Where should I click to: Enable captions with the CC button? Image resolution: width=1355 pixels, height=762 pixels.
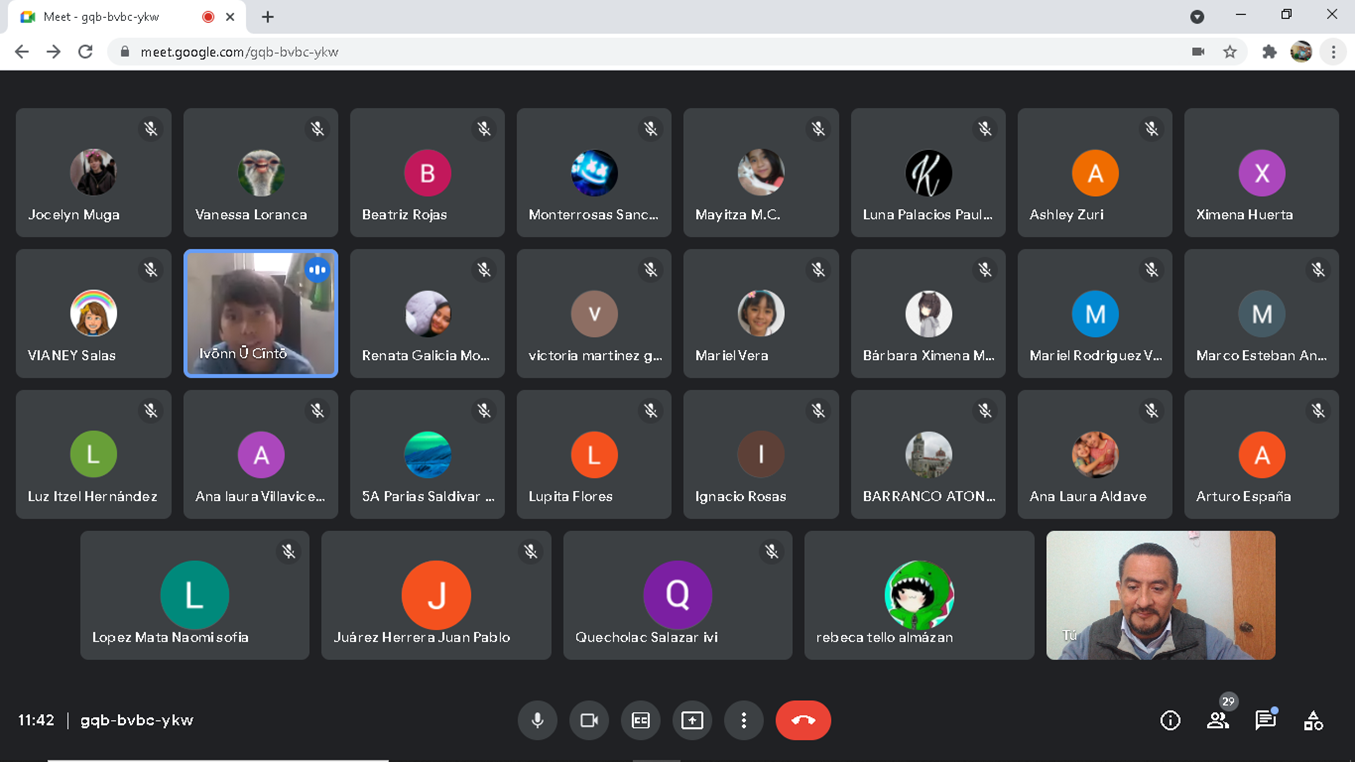pyautogui.click(x=641, y=720)
